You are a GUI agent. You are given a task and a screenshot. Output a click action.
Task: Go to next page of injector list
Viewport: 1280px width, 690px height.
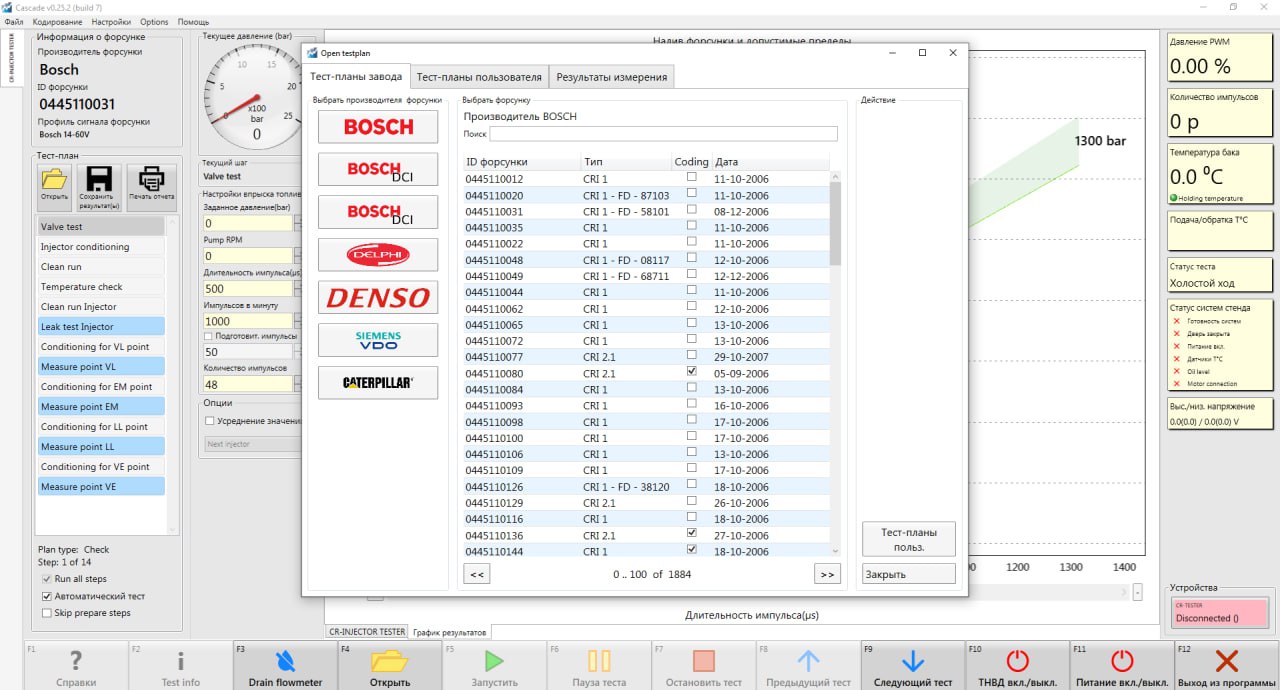[x=827, y=574]
